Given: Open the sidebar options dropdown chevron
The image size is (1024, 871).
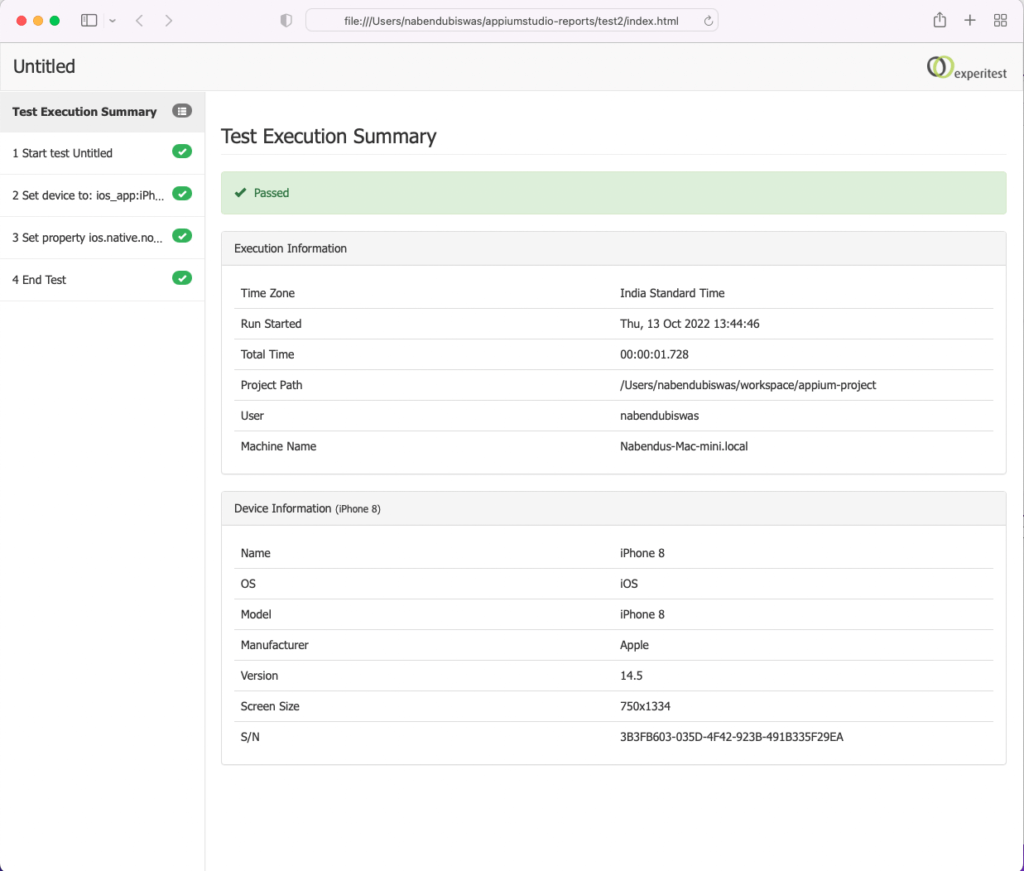Looking at the screenshot, I should click(x=112, y=20).
